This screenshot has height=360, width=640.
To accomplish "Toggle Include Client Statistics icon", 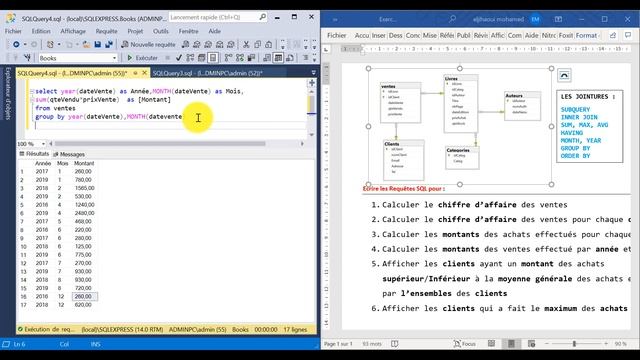I will [x=251, y=58].
